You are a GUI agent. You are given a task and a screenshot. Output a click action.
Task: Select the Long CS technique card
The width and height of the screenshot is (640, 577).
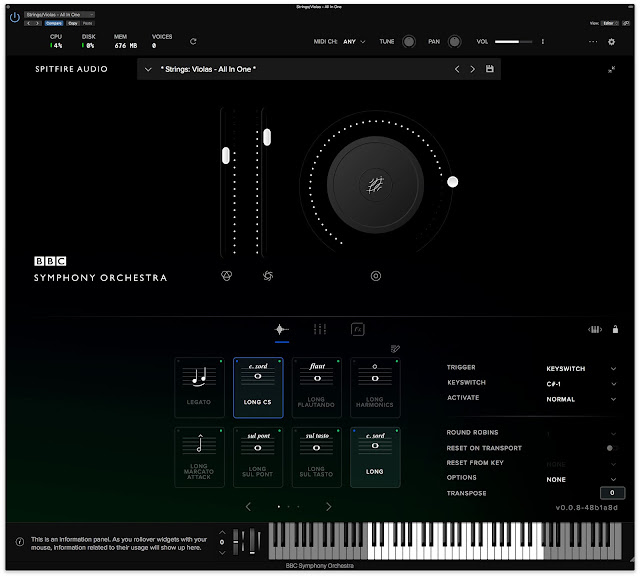click(x=258, y=388)
